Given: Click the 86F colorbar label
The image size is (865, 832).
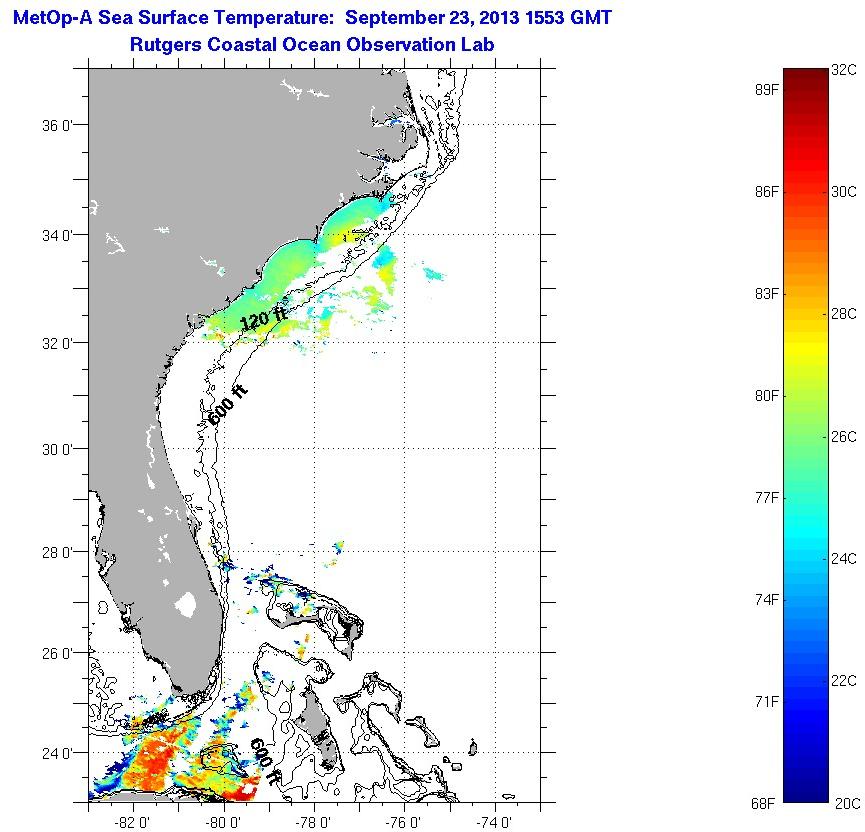Looking at the screenshot, I should (x=767, y=192).
